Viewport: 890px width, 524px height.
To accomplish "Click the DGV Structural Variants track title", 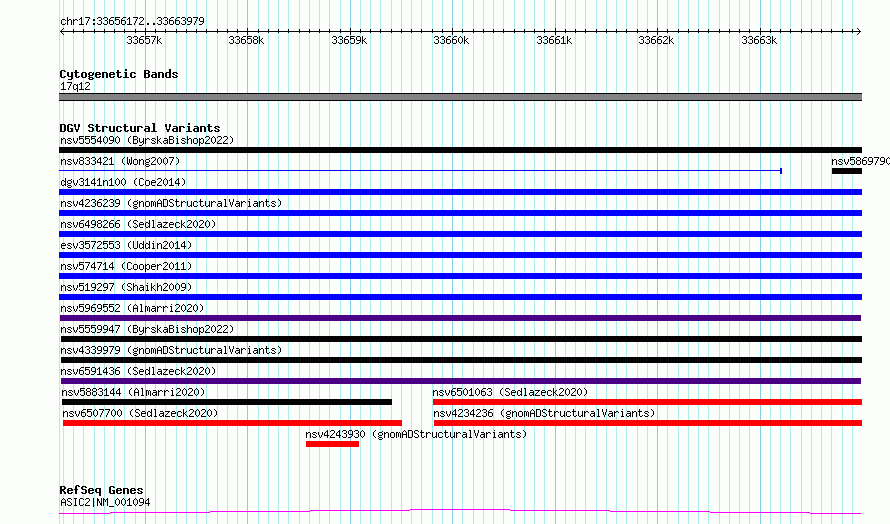I will coord(140,128).
